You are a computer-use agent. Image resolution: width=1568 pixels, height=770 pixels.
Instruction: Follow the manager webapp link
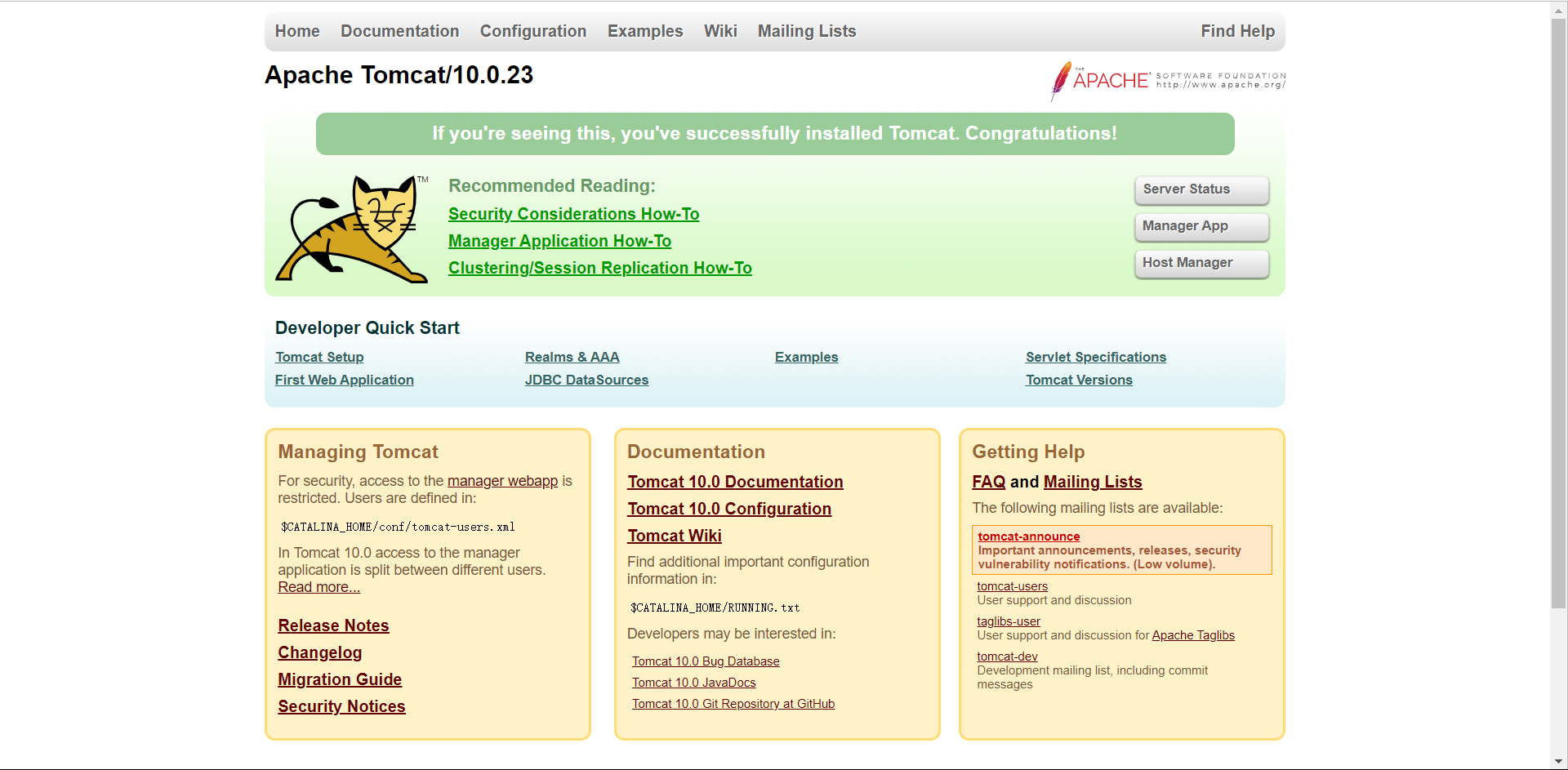pyautogui.click(x=502, y=481)
